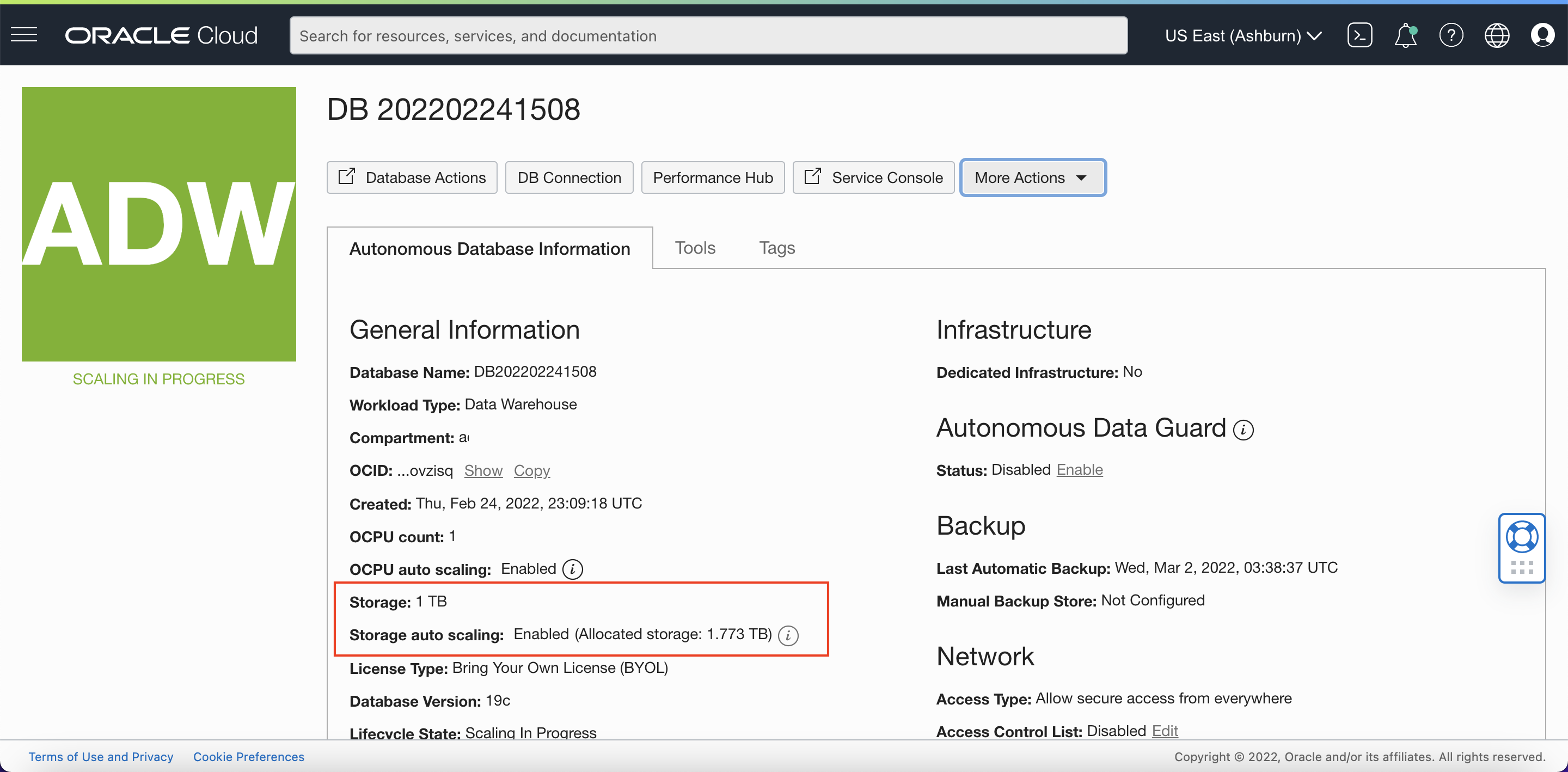Launch Cloud Shell from the header
The width and height of the screenshot is (1568, 772).
1359,35
